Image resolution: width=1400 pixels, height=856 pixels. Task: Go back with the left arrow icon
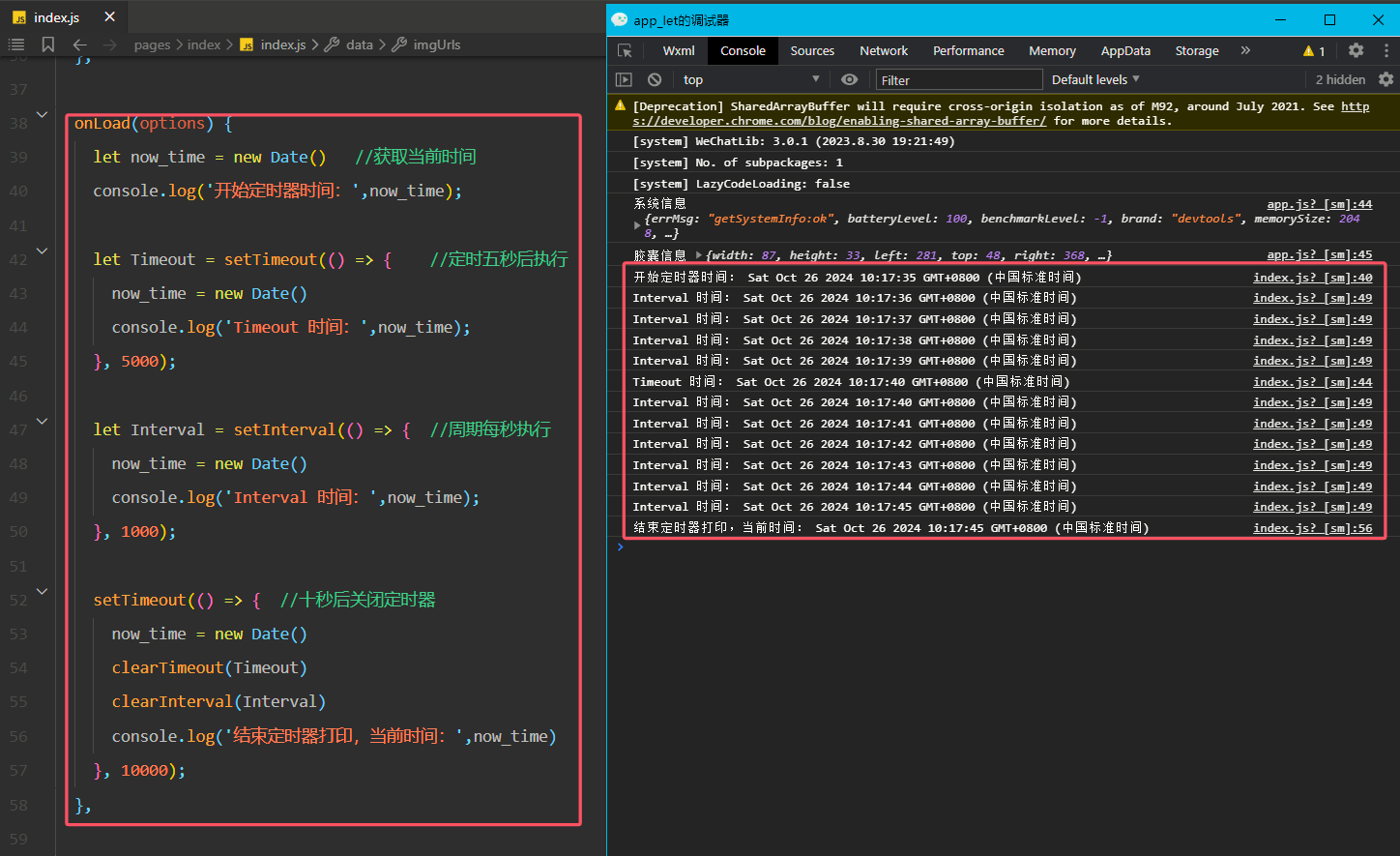[x=79, y=44]
